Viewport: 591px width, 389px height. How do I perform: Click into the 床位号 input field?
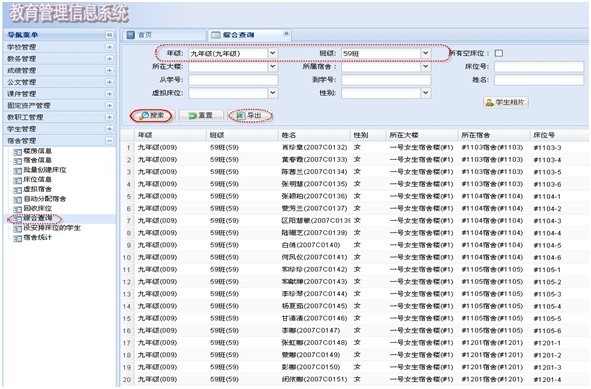point(539,67)
